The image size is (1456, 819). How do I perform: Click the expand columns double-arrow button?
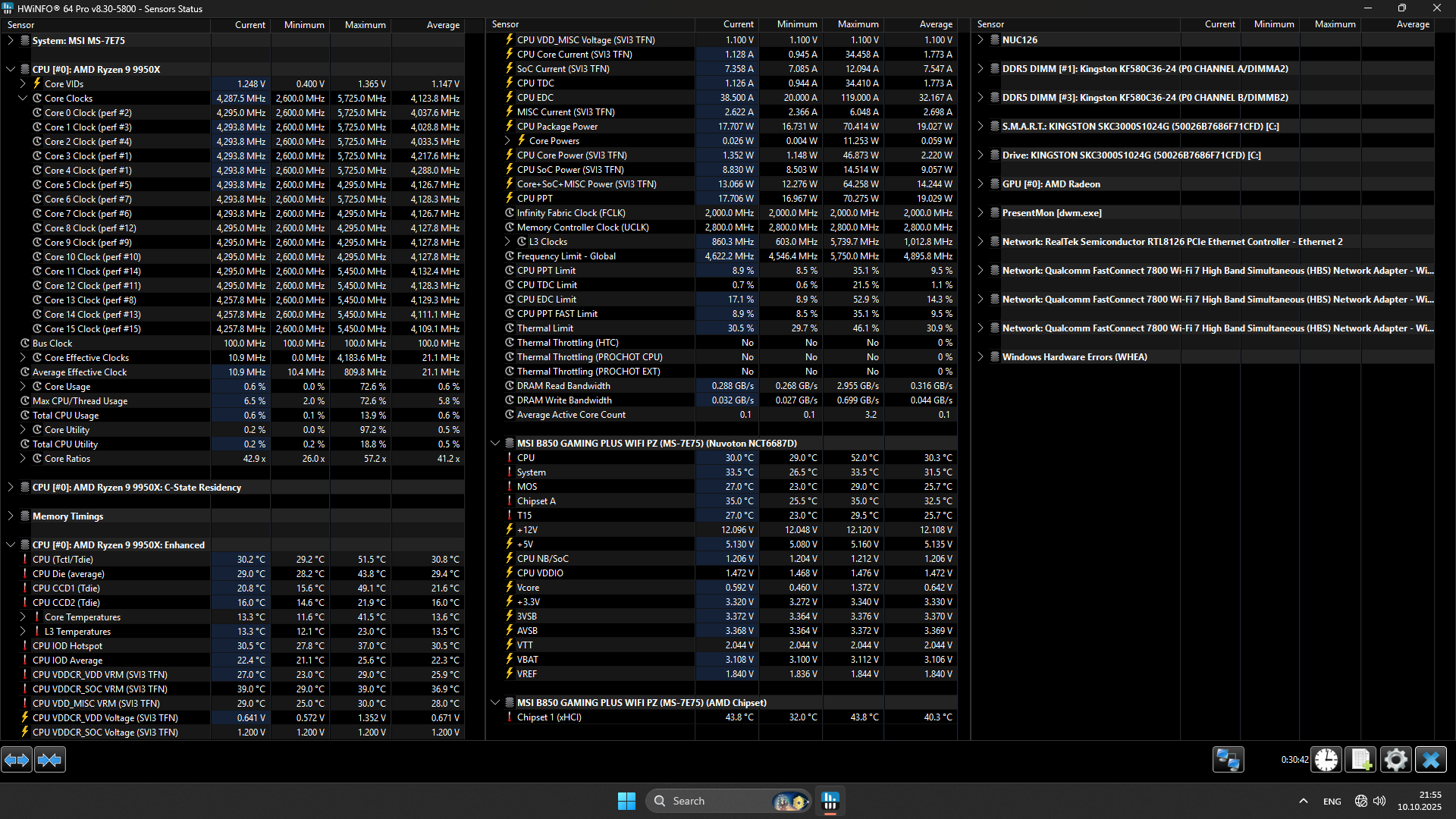pos(17,759)
